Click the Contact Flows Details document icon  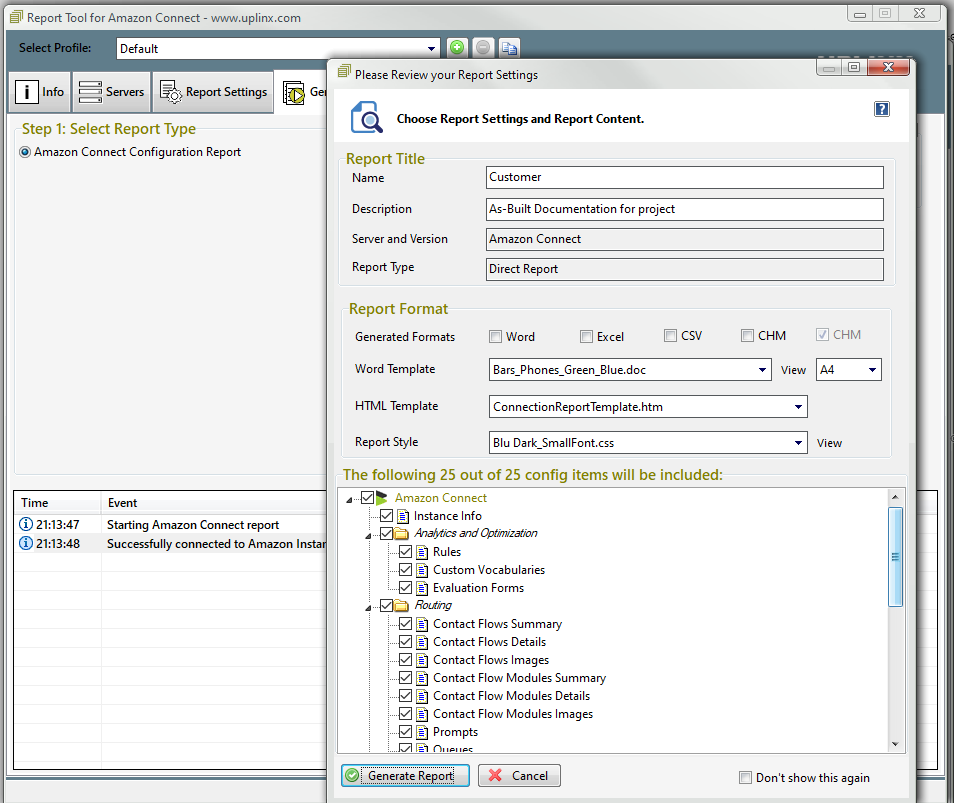(422, 642)
